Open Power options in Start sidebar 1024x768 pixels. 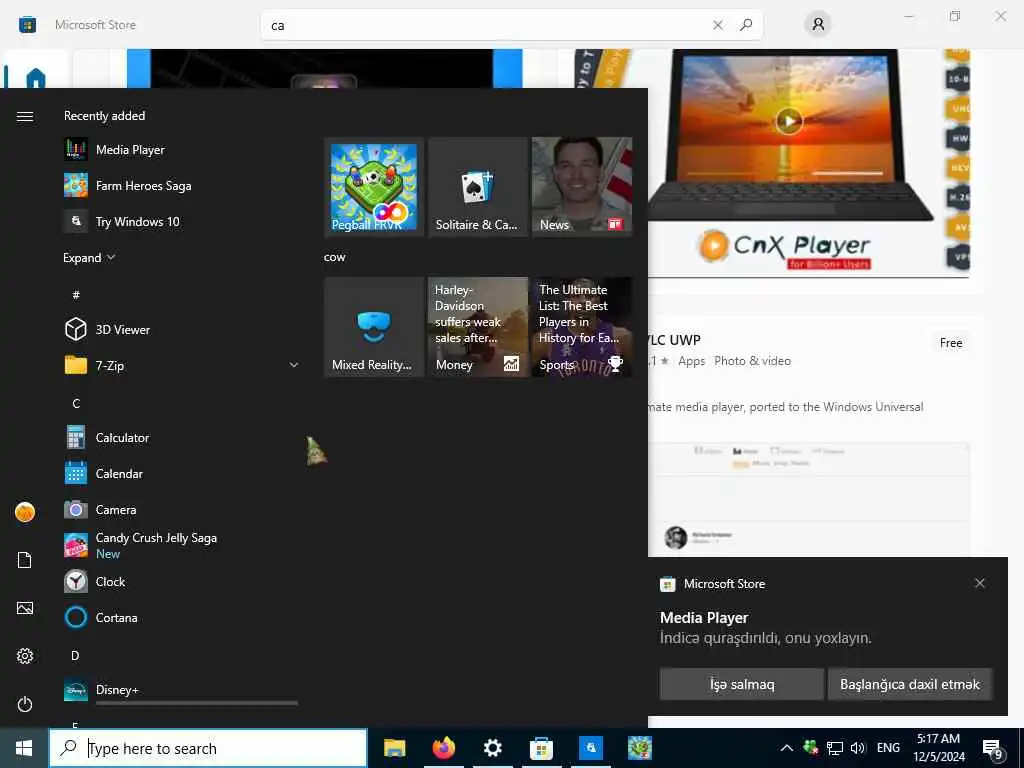tap(25, 704)
